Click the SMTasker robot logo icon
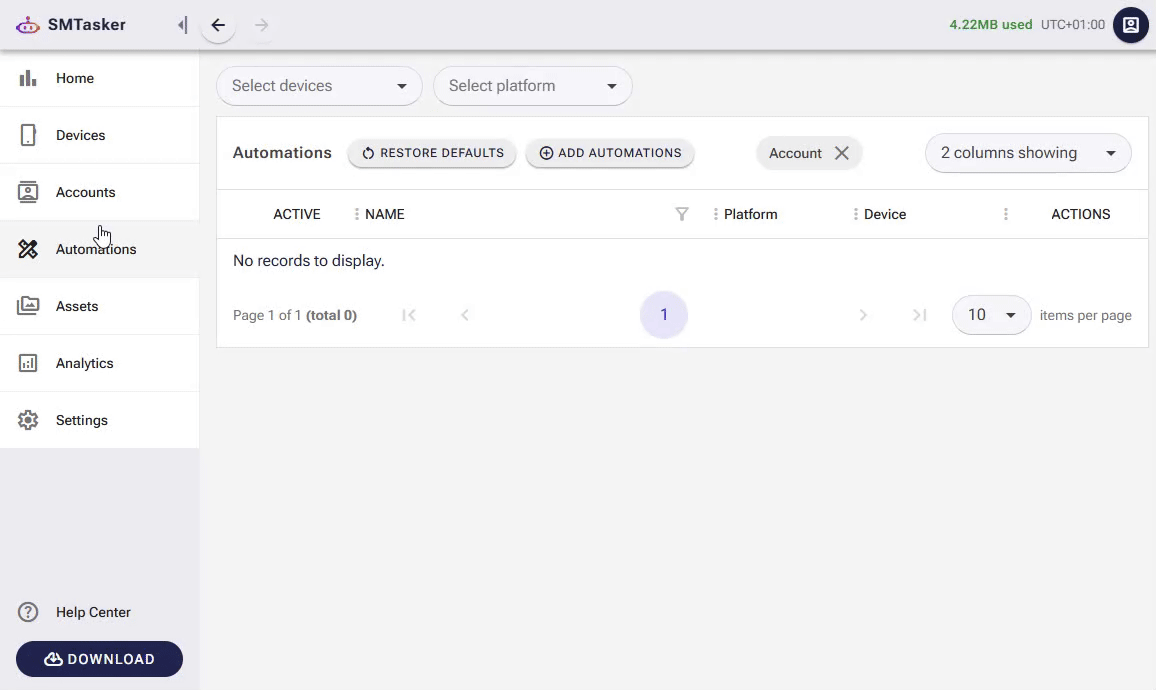Image resolution: width=1156 pixels, height=690 pixels. (x=28, y=25)
